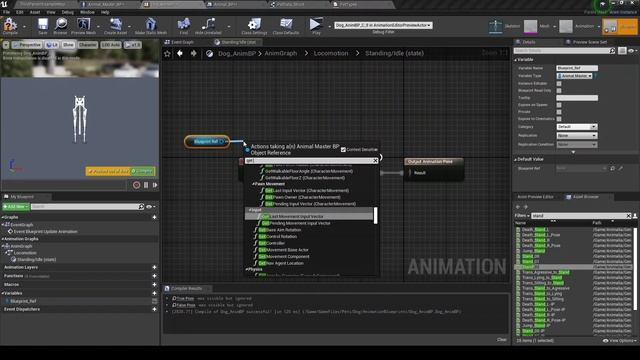Image resolution: width=640 pixels, height=360 pixels.
Task: Click Perspective viewport button
Action: pyautogui.click(x=27, y=44)
